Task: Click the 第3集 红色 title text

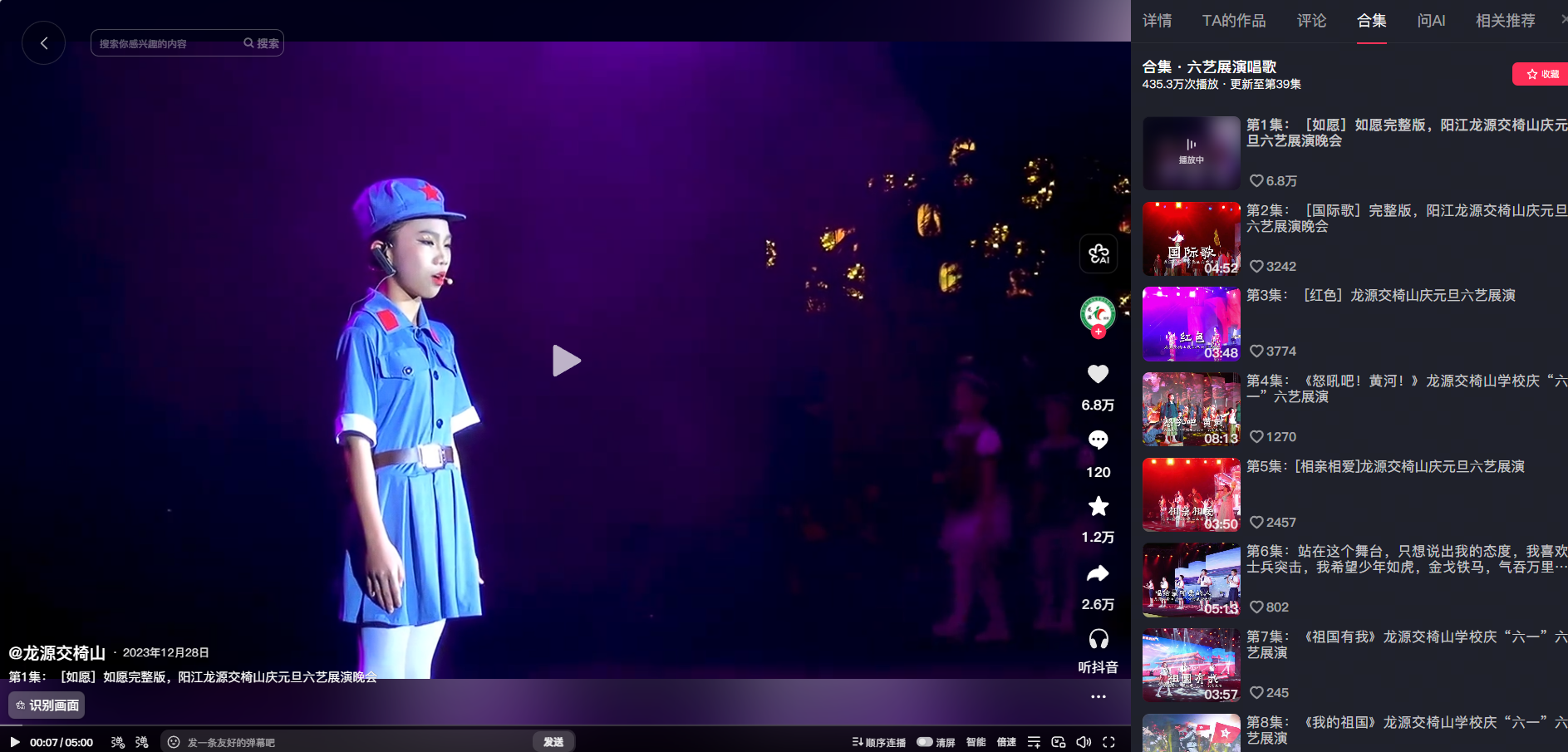Action: (x=1381, y=296)
